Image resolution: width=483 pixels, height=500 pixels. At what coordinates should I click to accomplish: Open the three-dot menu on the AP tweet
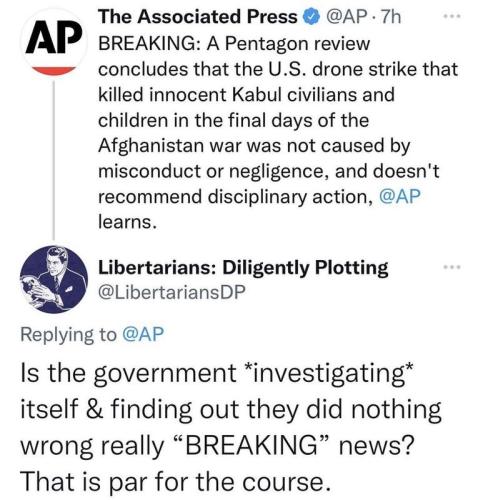click(453, 16)
